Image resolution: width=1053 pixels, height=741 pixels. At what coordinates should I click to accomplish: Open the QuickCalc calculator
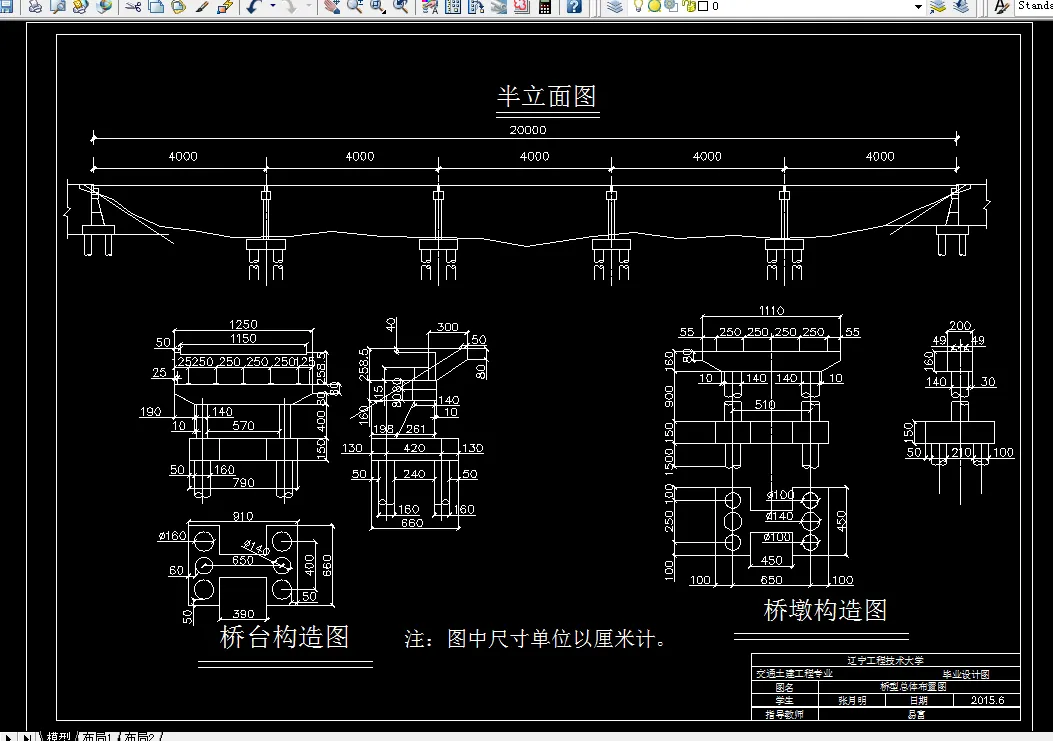pyautogui.click(x=545, y=8)
